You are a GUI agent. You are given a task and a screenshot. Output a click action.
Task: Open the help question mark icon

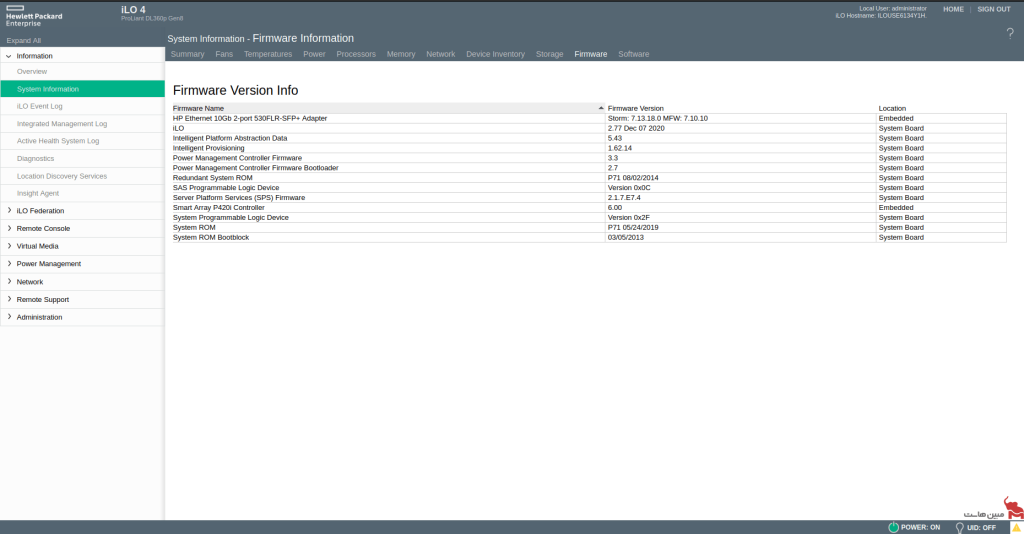point(1010,34)
